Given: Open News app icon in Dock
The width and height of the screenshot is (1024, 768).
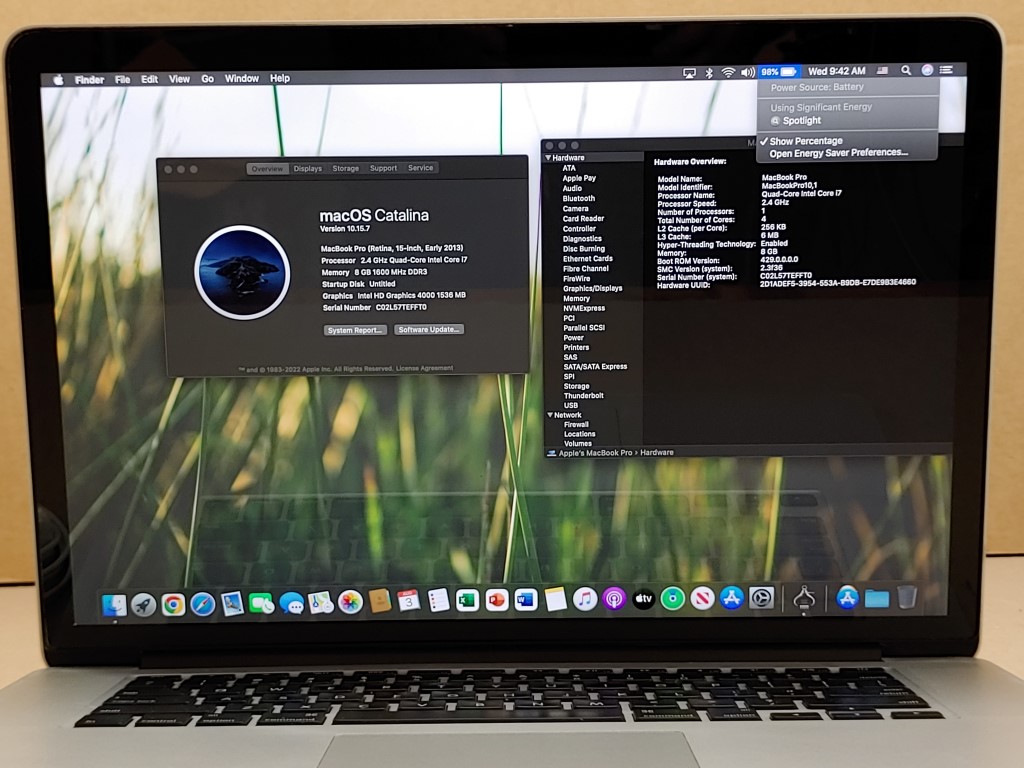Looking at the screenshot, I should click(x=703, y=598).
